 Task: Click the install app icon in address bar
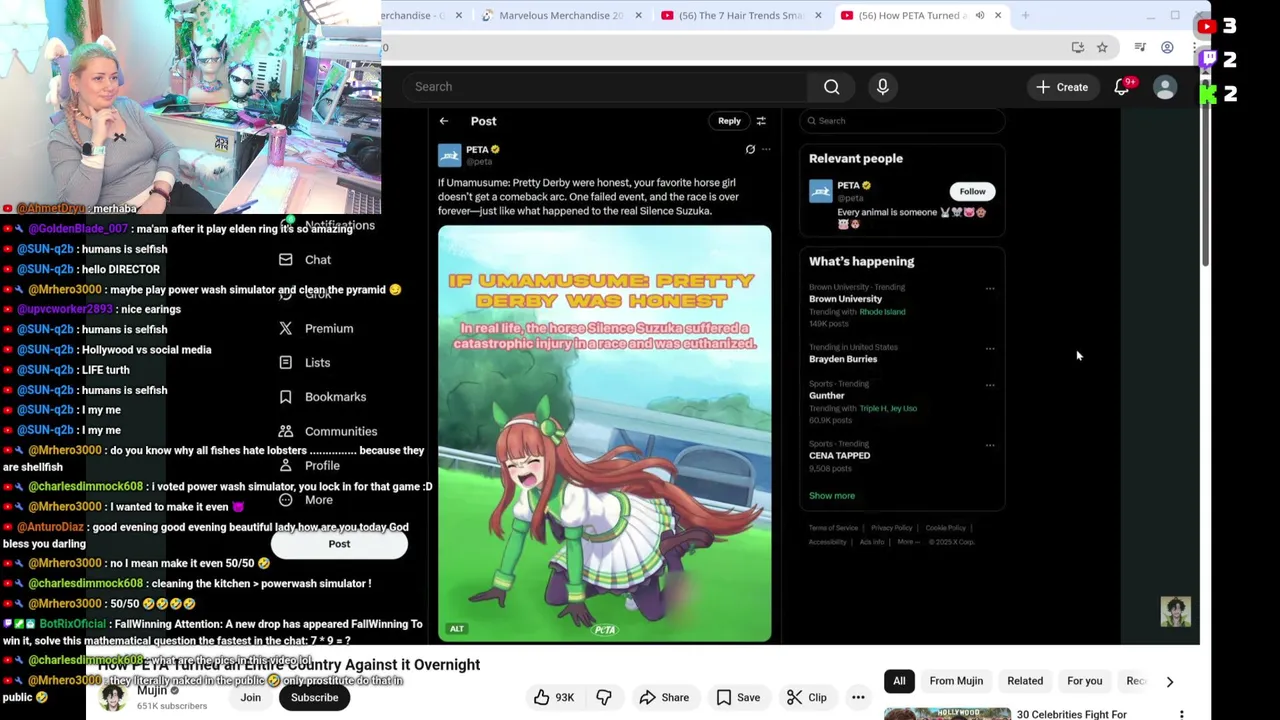(1077, 47)
